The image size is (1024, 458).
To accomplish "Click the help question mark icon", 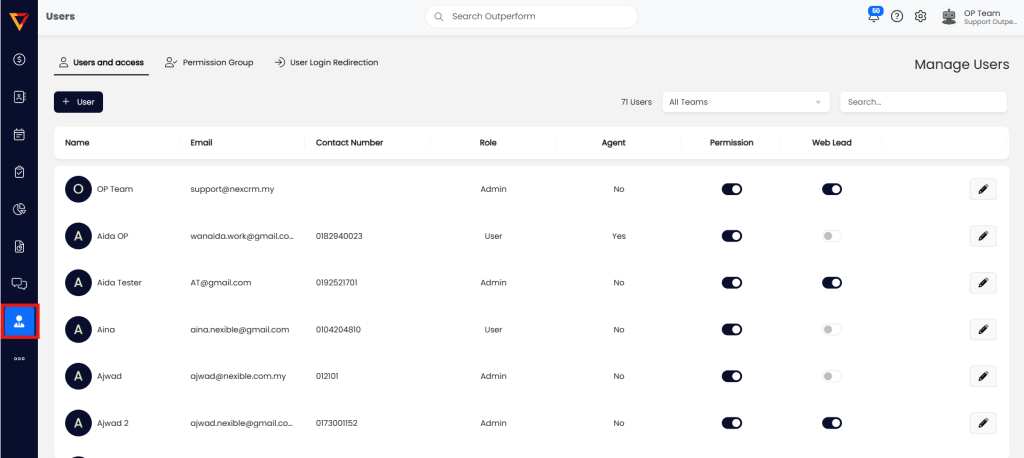I will 897,17.
